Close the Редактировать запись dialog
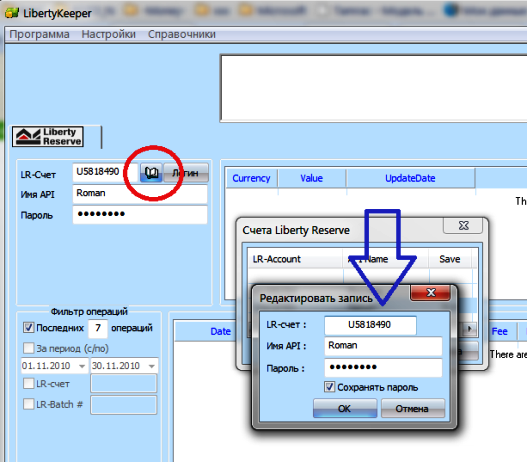527x462 pixels. (431, 292)
